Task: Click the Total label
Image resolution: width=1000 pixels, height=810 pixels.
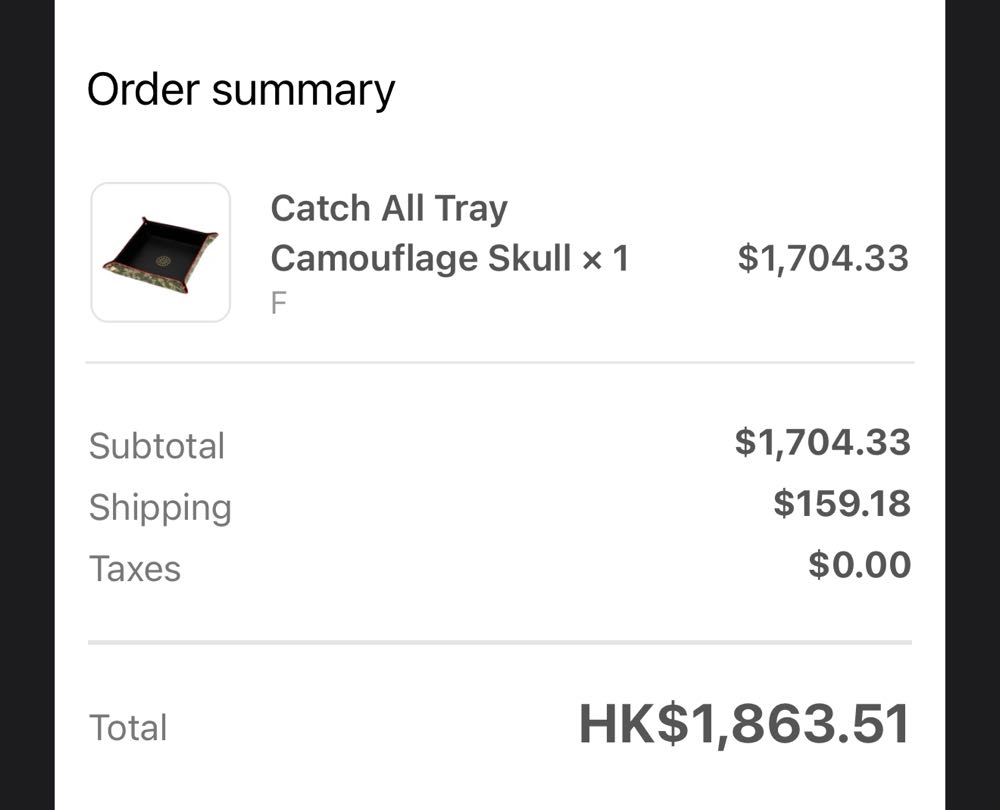Action: pos(128,727)
